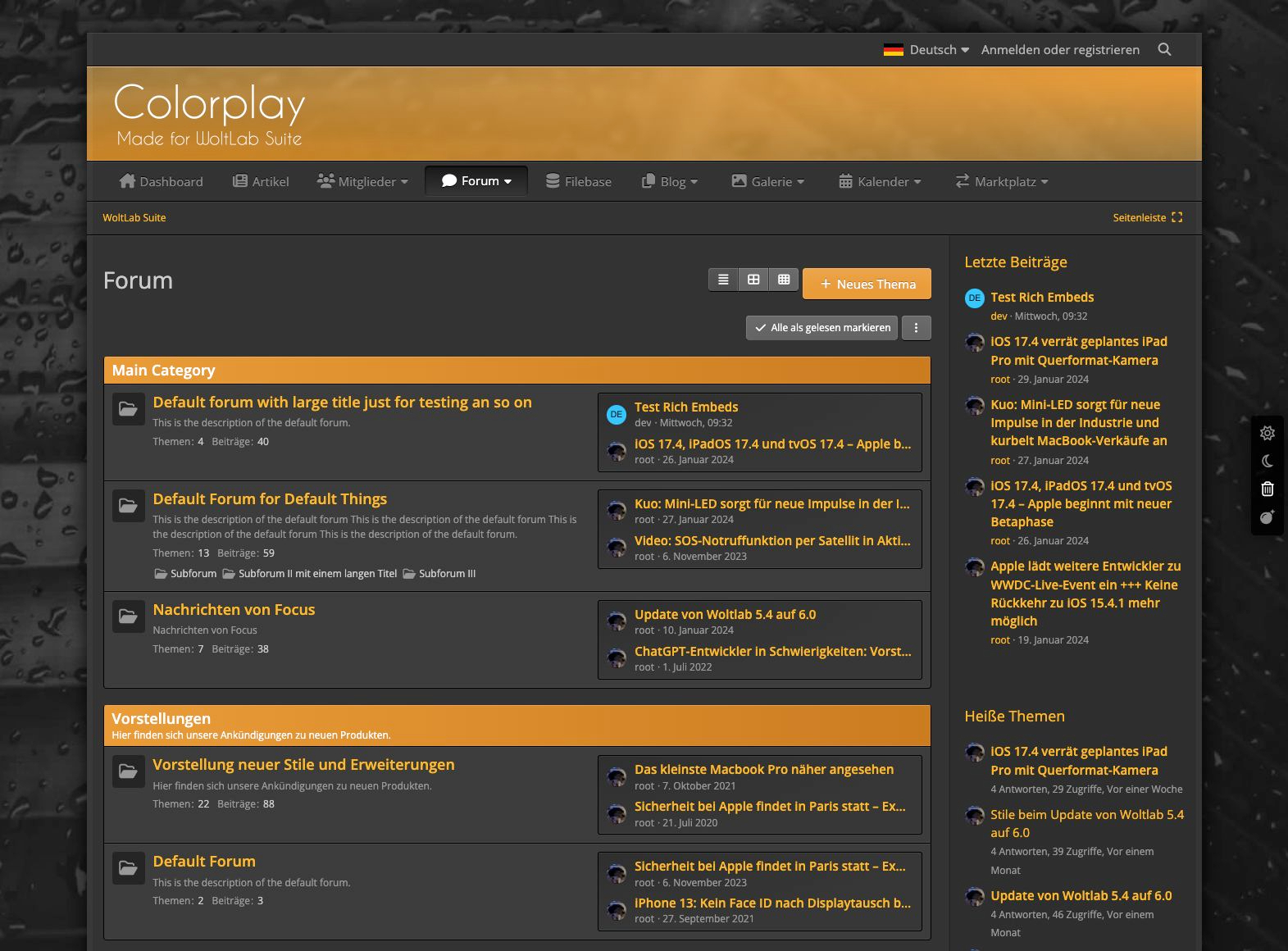The height and width of the screenshot is (951, 1288).
Task: Click the DE avatar beside Test Rich Embeds
Action: click(x=617, y=415)
